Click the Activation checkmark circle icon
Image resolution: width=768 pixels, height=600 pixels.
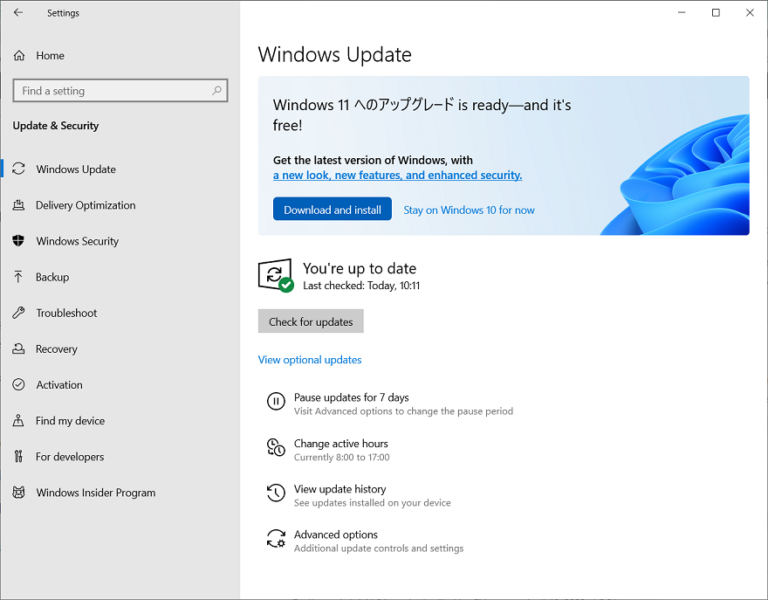[19, 384]
